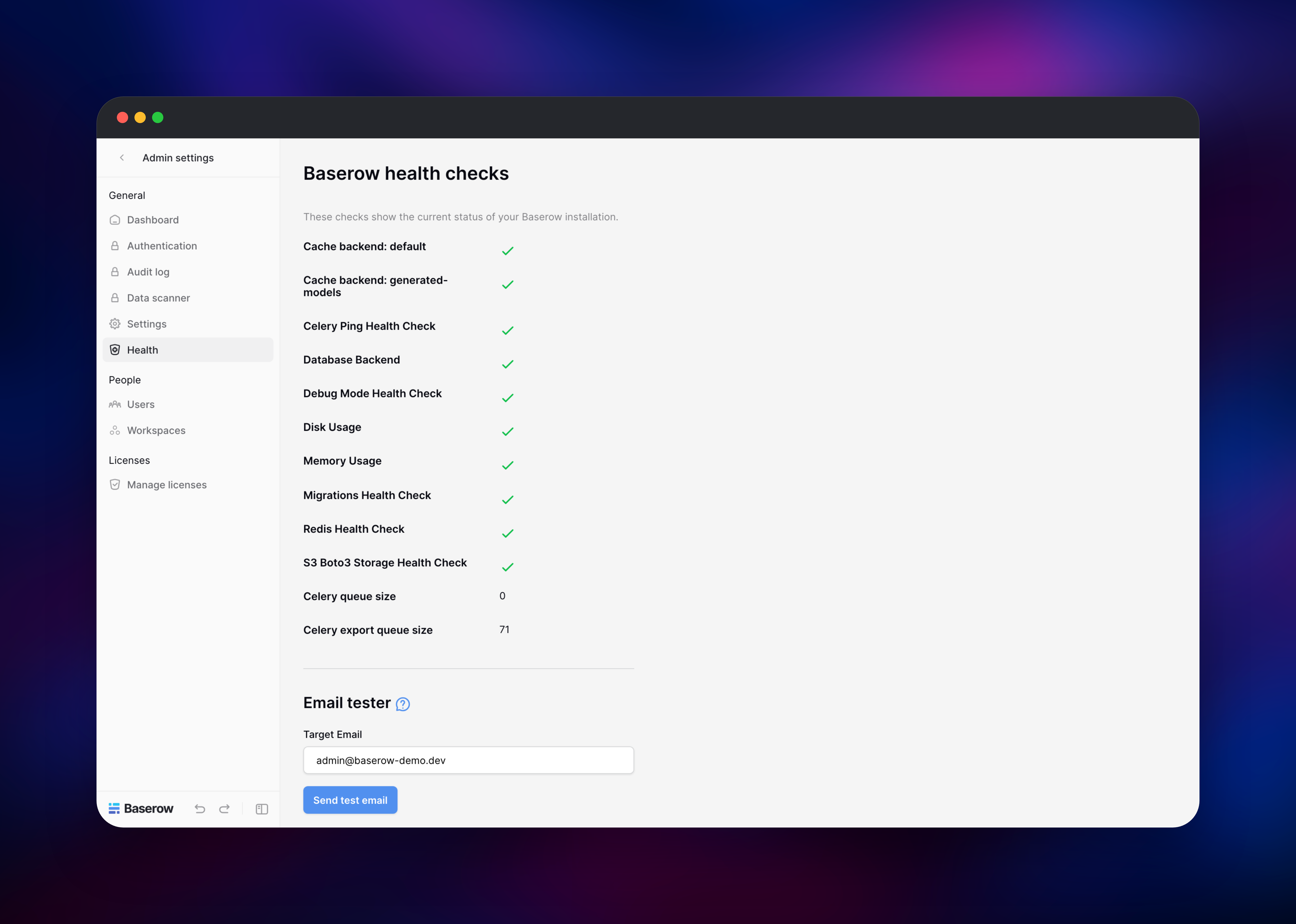1296x924 pixels.
Task: Click the 'People' section header in sidebar
Action: 125,380
